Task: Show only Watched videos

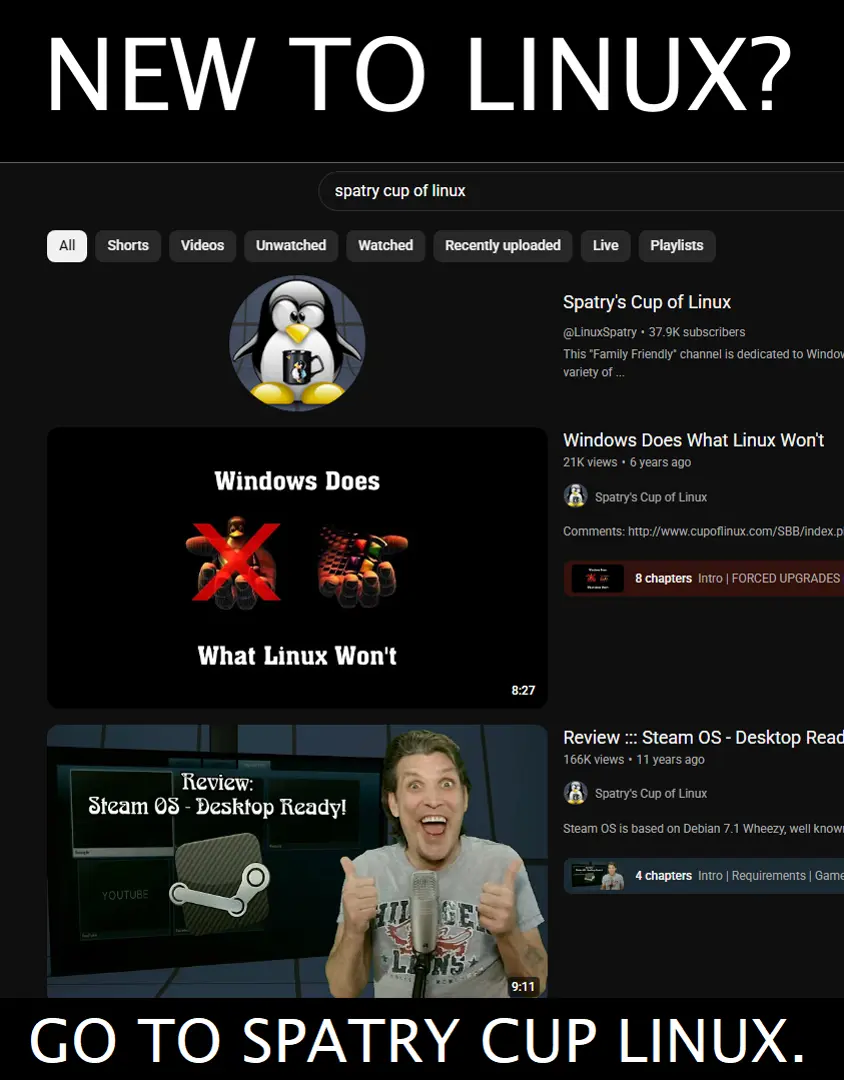Action: (x=385, y=246)
